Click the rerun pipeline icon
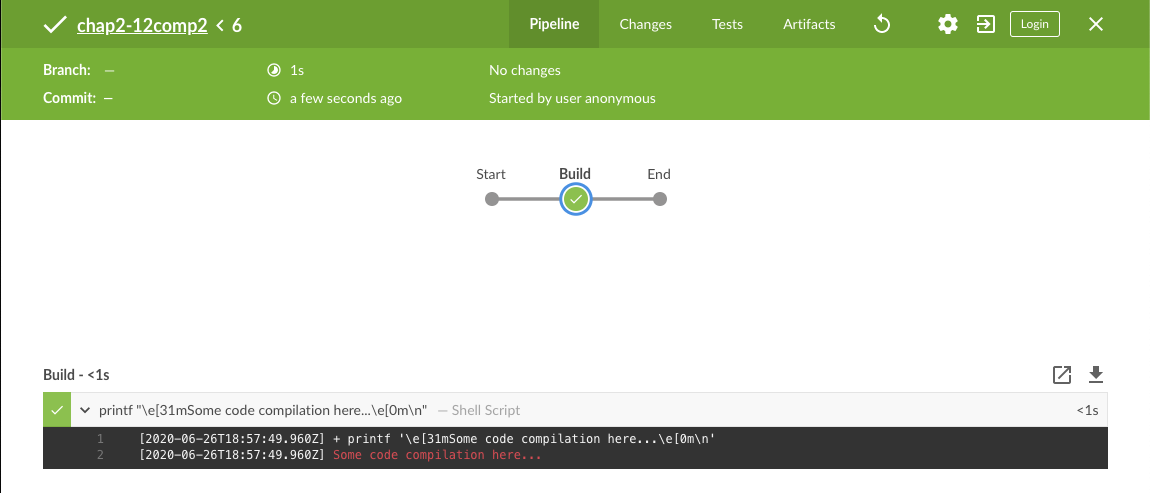This screenshot has width=1150, height=493. click(882, 24)
